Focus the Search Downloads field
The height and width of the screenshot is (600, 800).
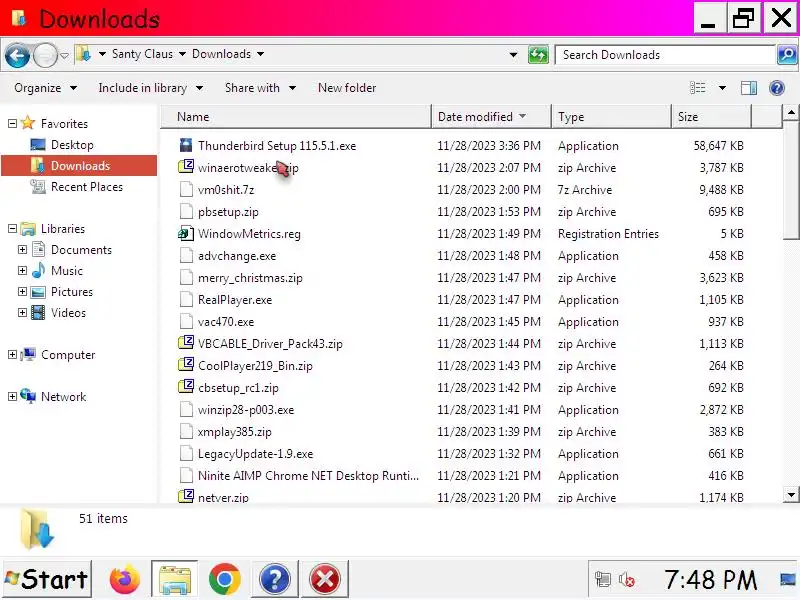click(x=665, y=55)
